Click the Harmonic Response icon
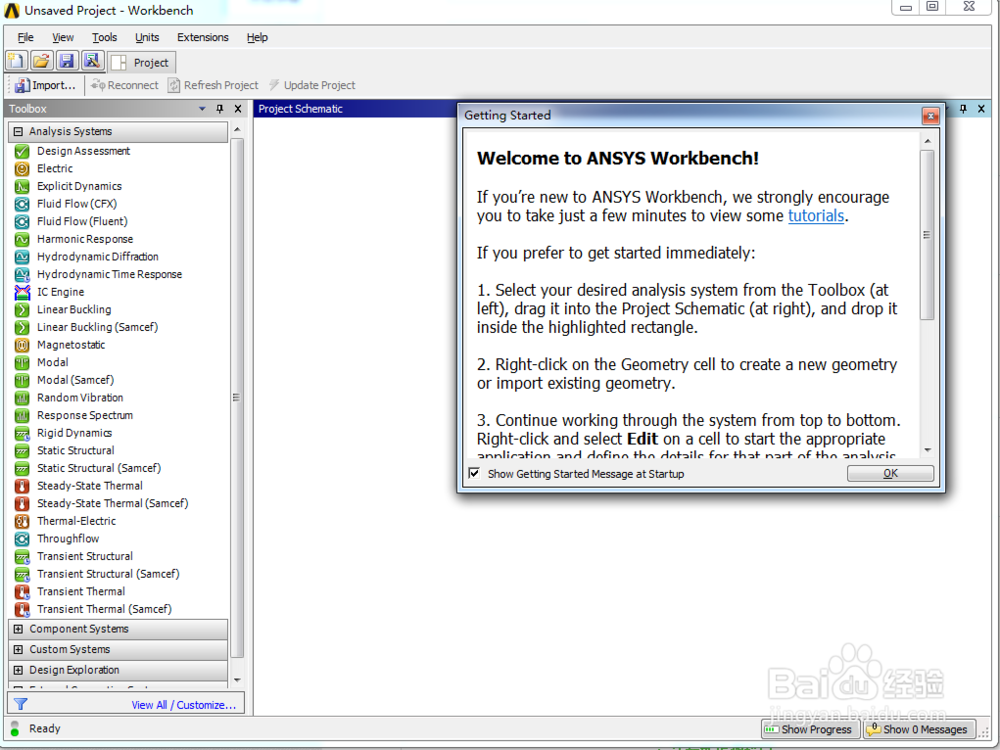Viewport: 1000px width, 750px height. pos(22,239)
